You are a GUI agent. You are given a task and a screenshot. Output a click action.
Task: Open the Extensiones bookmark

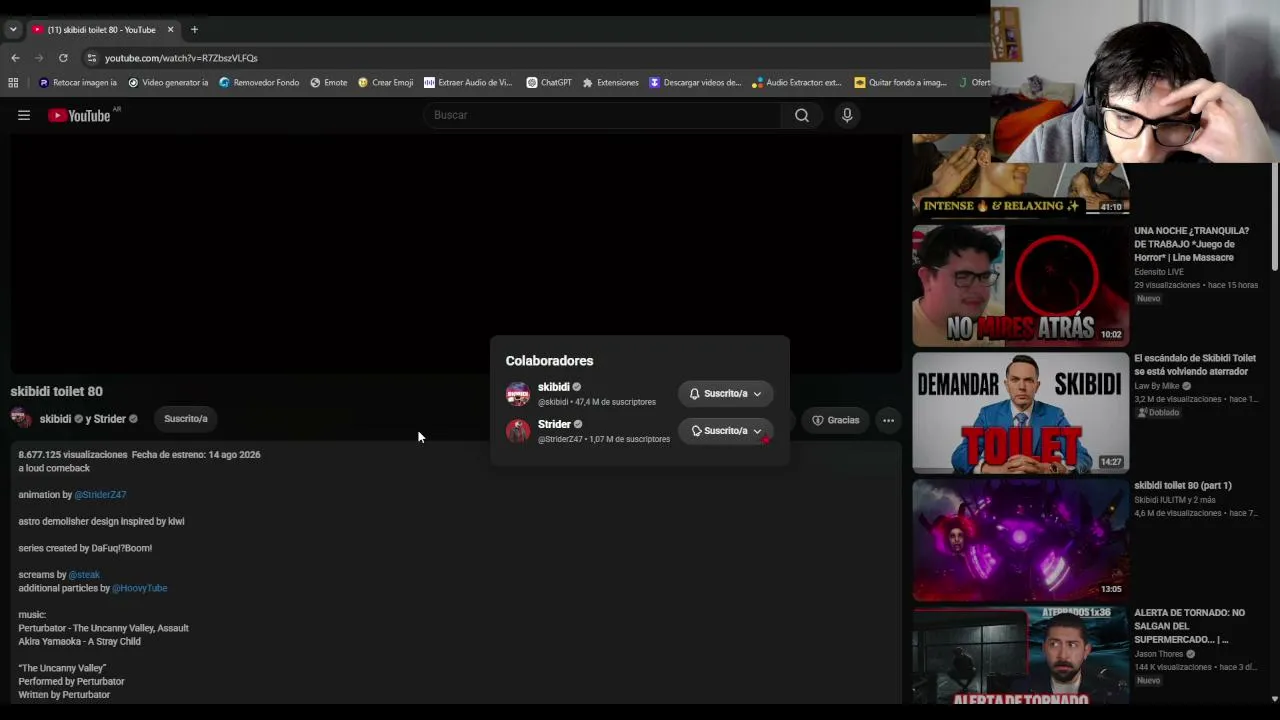[x=610, y=83]
